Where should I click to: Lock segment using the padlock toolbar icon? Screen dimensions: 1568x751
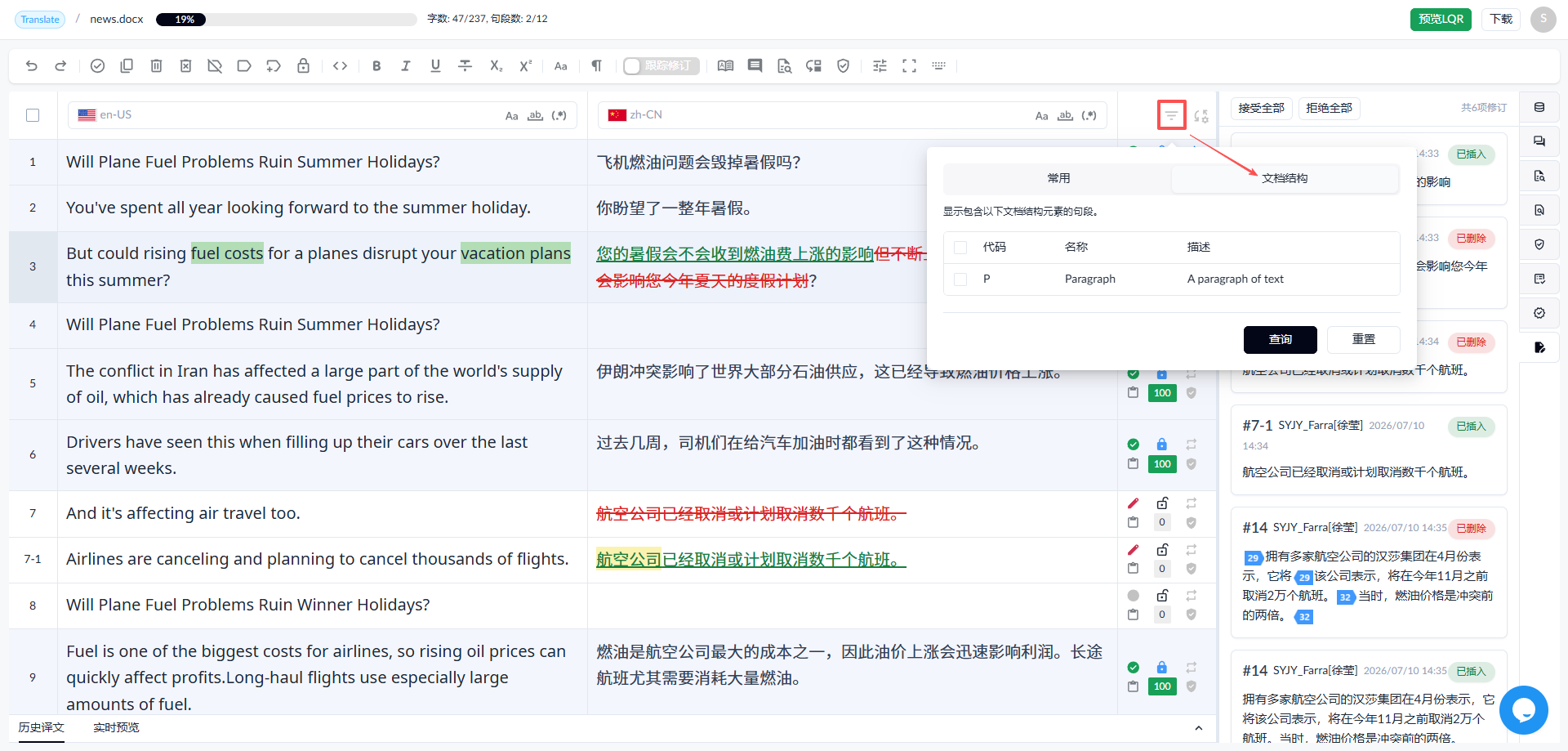pos(303,66)
